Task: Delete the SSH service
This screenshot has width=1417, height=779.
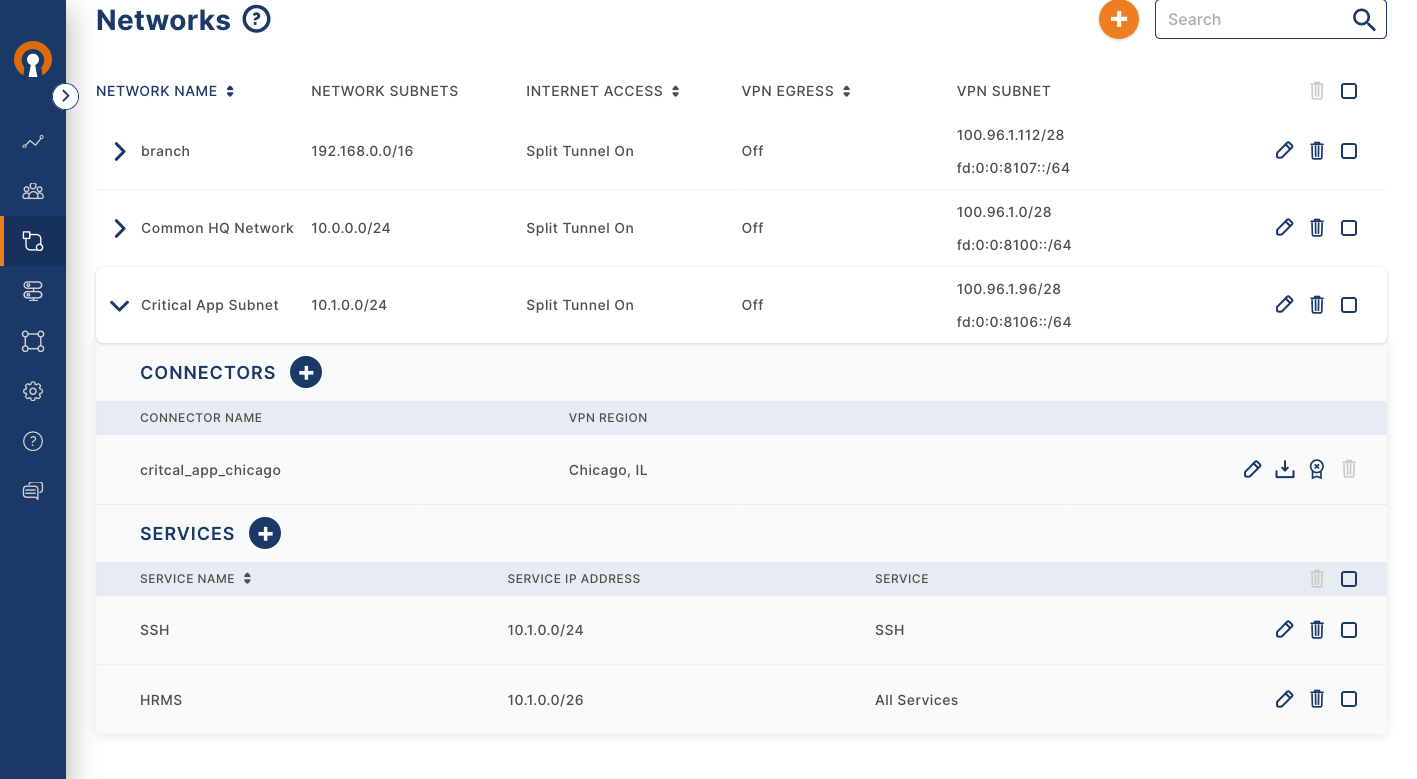Action: pyautogui.click(x=1317, y=630)
